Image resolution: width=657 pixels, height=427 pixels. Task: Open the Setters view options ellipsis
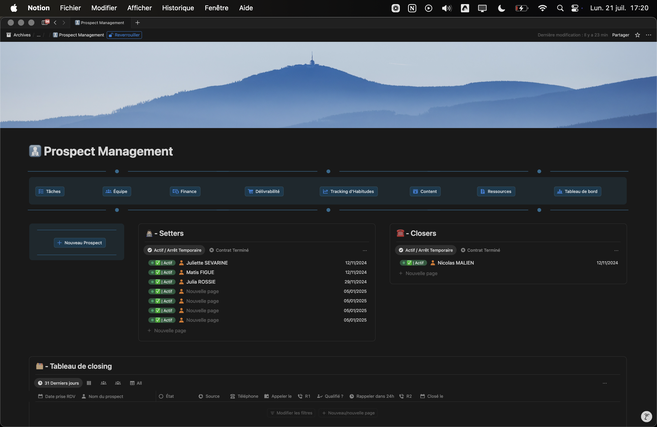click(x=365, y=250)
